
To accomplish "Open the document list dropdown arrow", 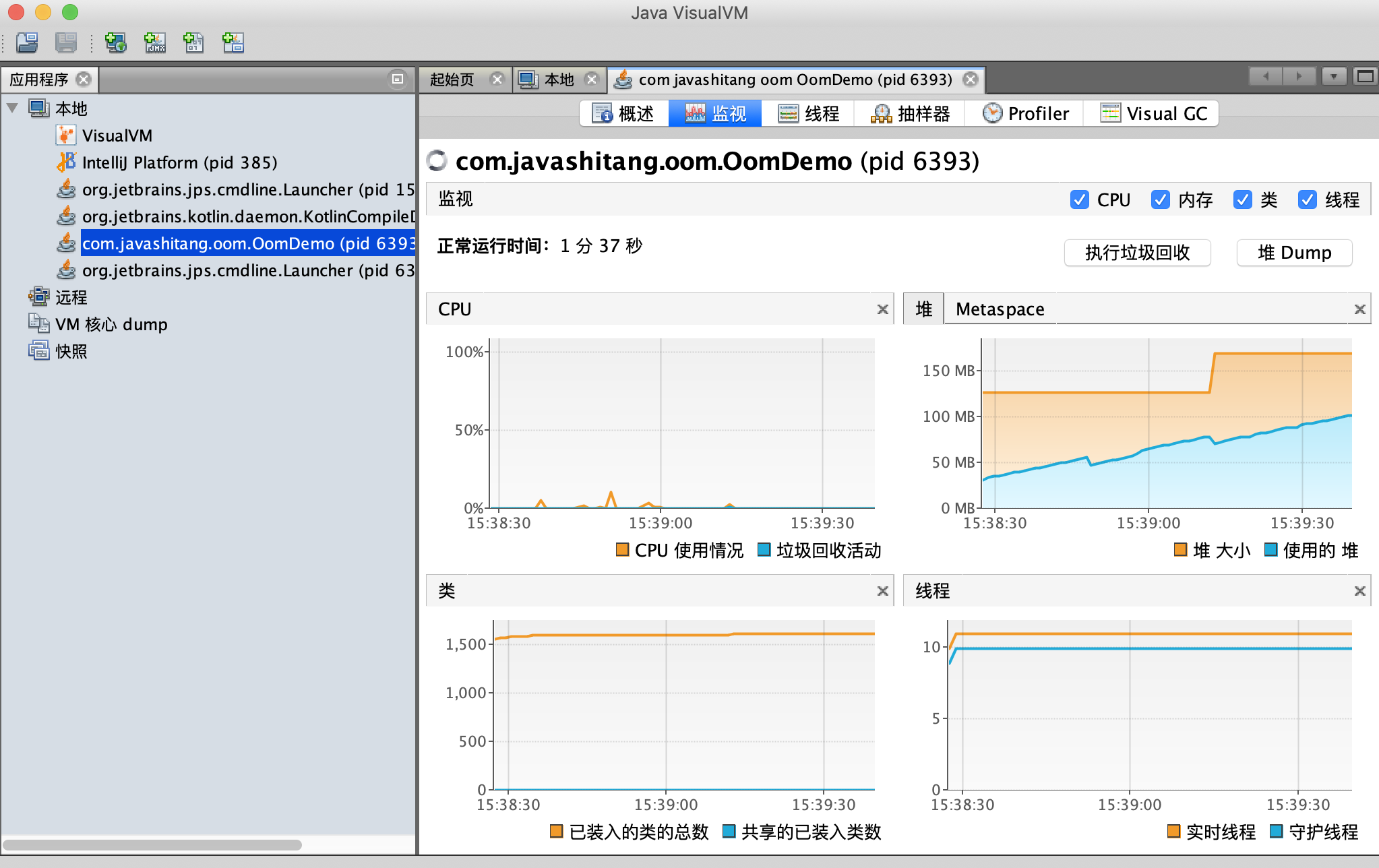I will pos(1333,77).
